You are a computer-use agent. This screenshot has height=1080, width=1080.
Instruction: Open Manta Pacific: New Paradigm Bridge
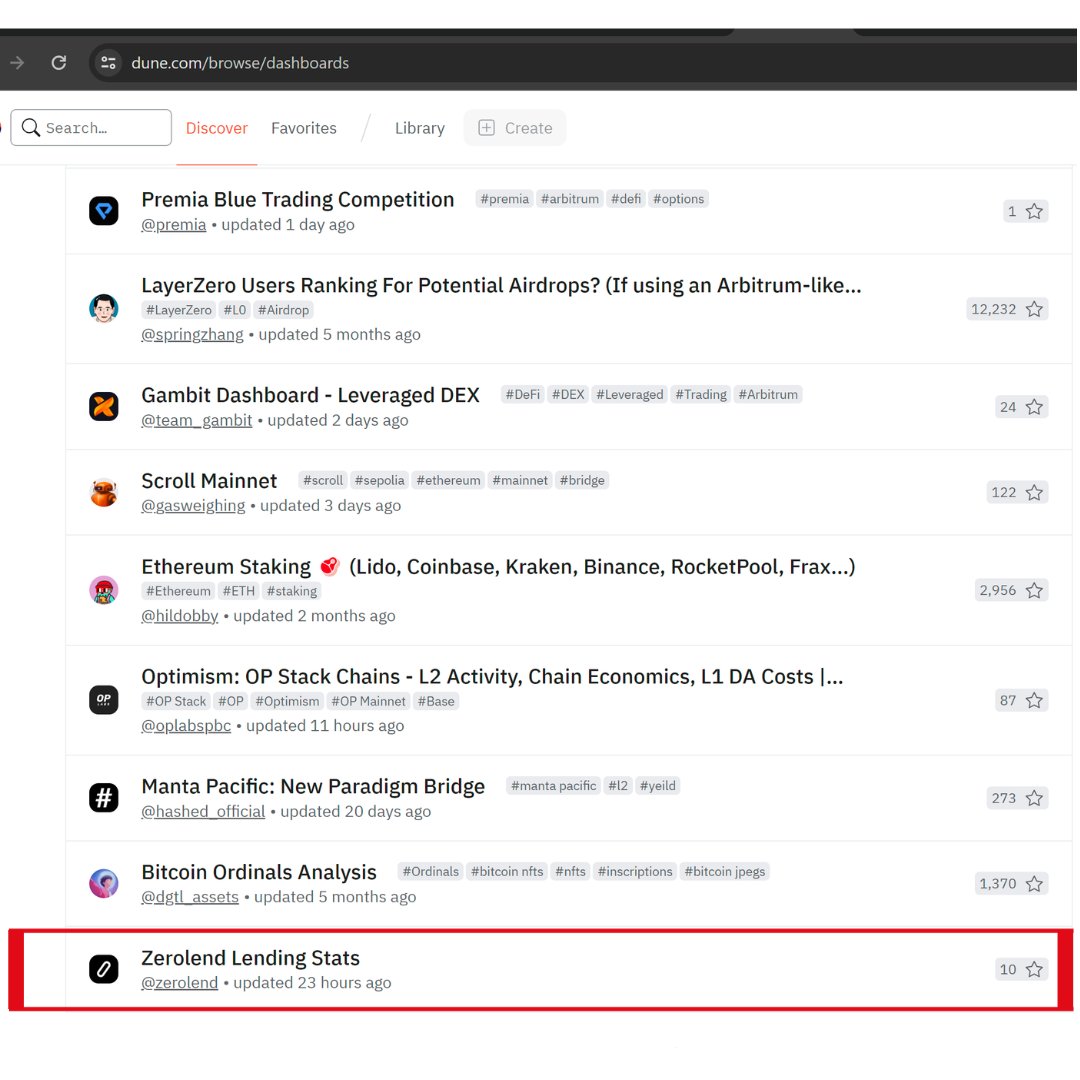(x=313, y=787)
